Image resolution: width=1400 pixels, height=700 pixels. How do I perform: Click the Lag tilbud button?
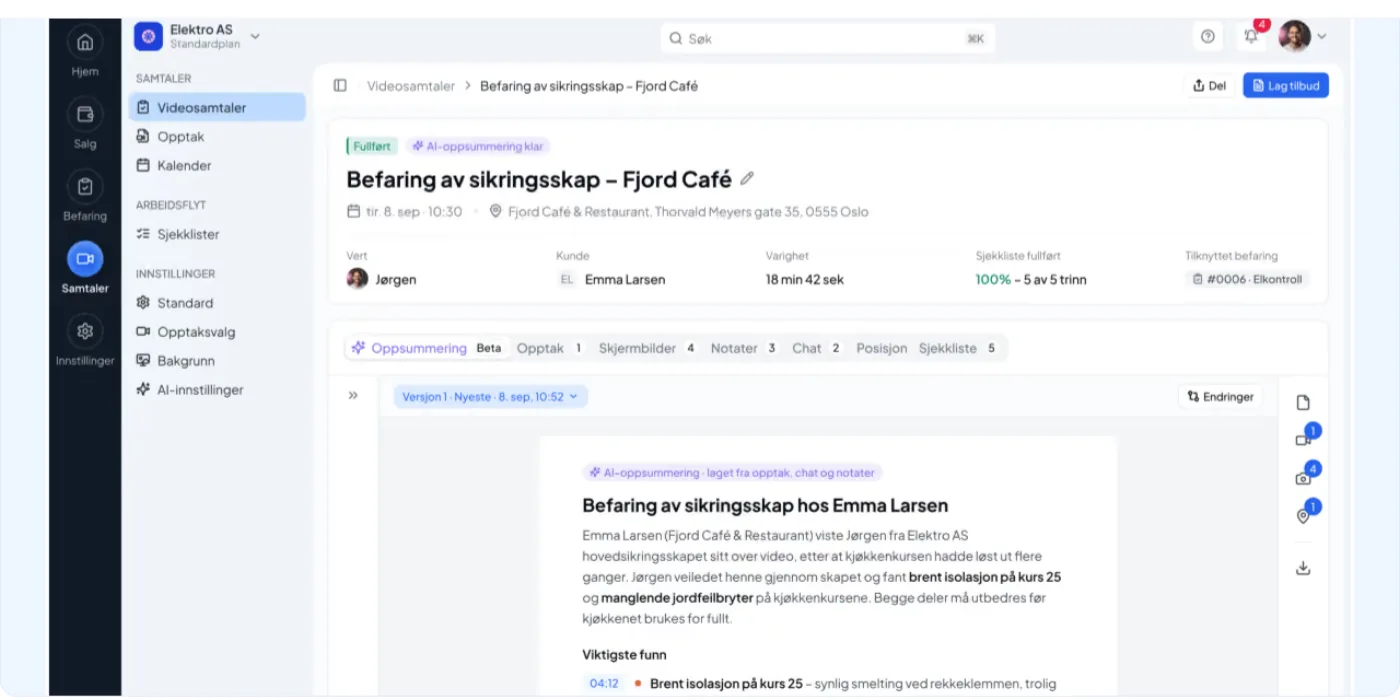pyautogui.click(x=1286, y=86)
